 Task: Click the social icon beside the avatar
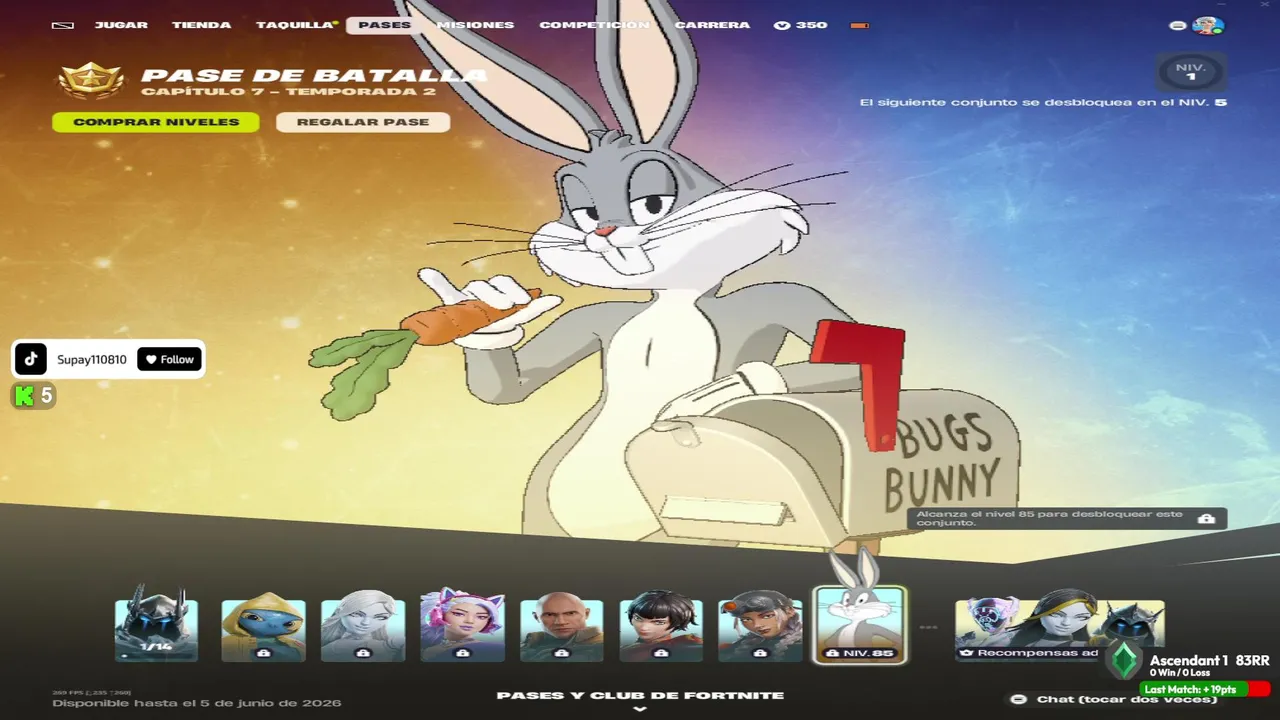tap(1178, 26)
